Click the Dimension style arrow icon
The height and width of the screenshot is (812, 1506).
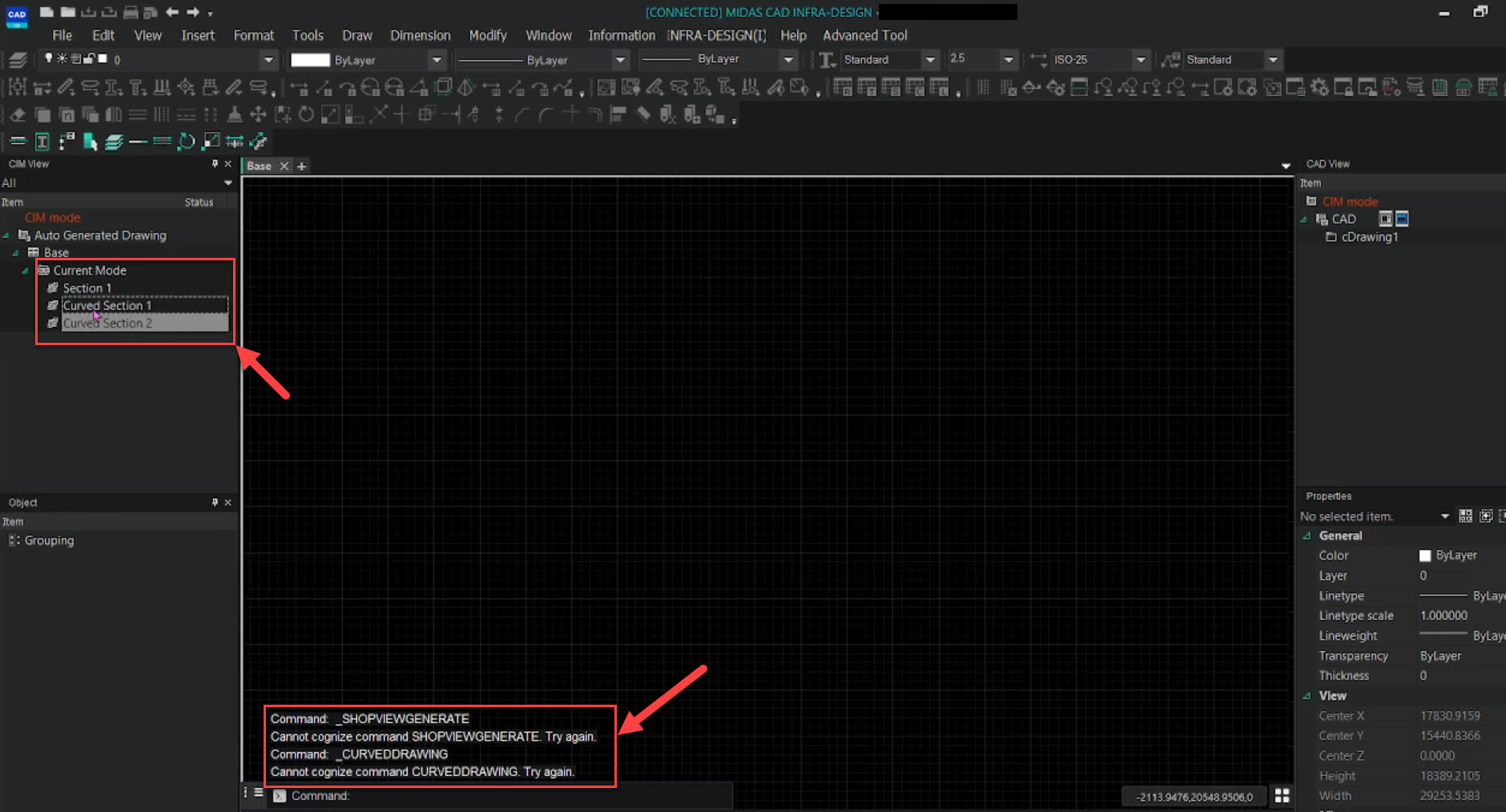pos(1038,59)
